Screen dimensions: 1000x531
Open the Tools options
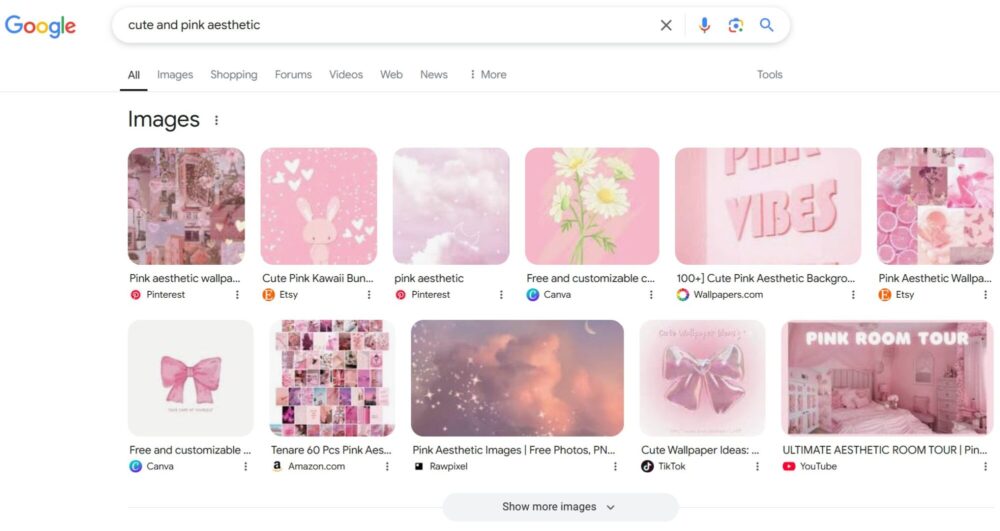(x=769, y=75)
